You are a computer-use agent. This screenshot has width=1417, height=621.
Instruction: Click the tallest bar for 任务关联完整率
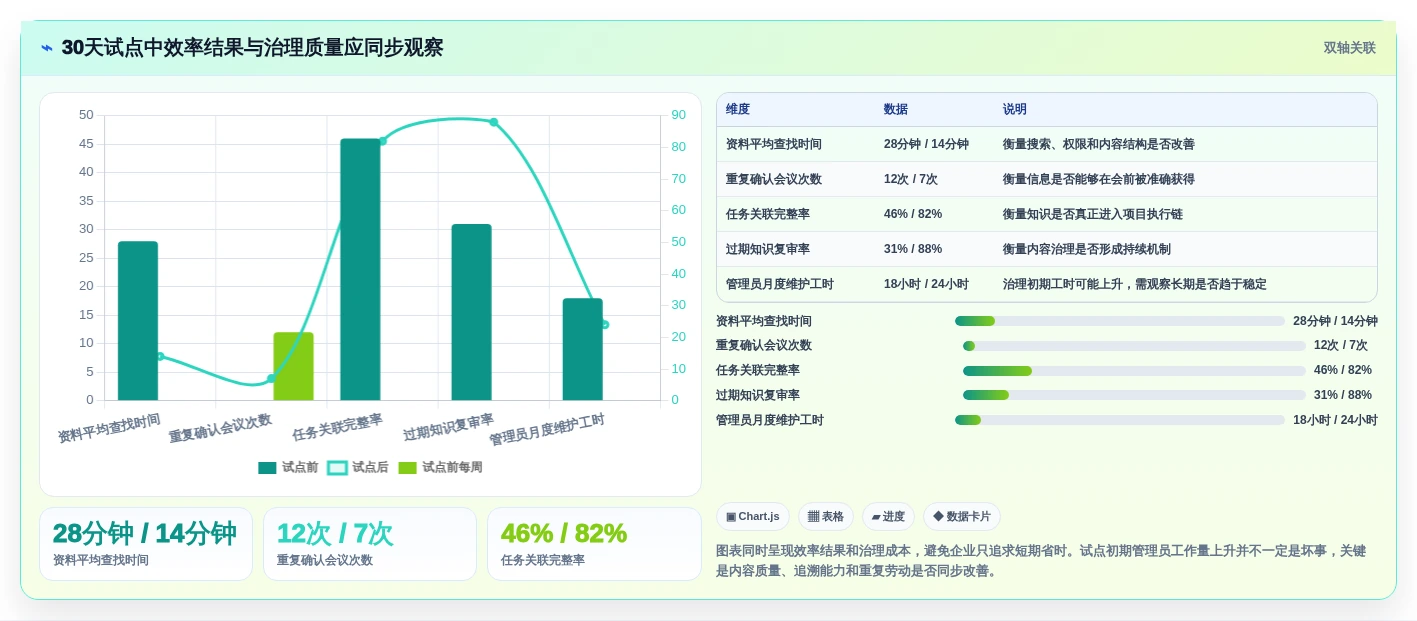tap(360, 270)
